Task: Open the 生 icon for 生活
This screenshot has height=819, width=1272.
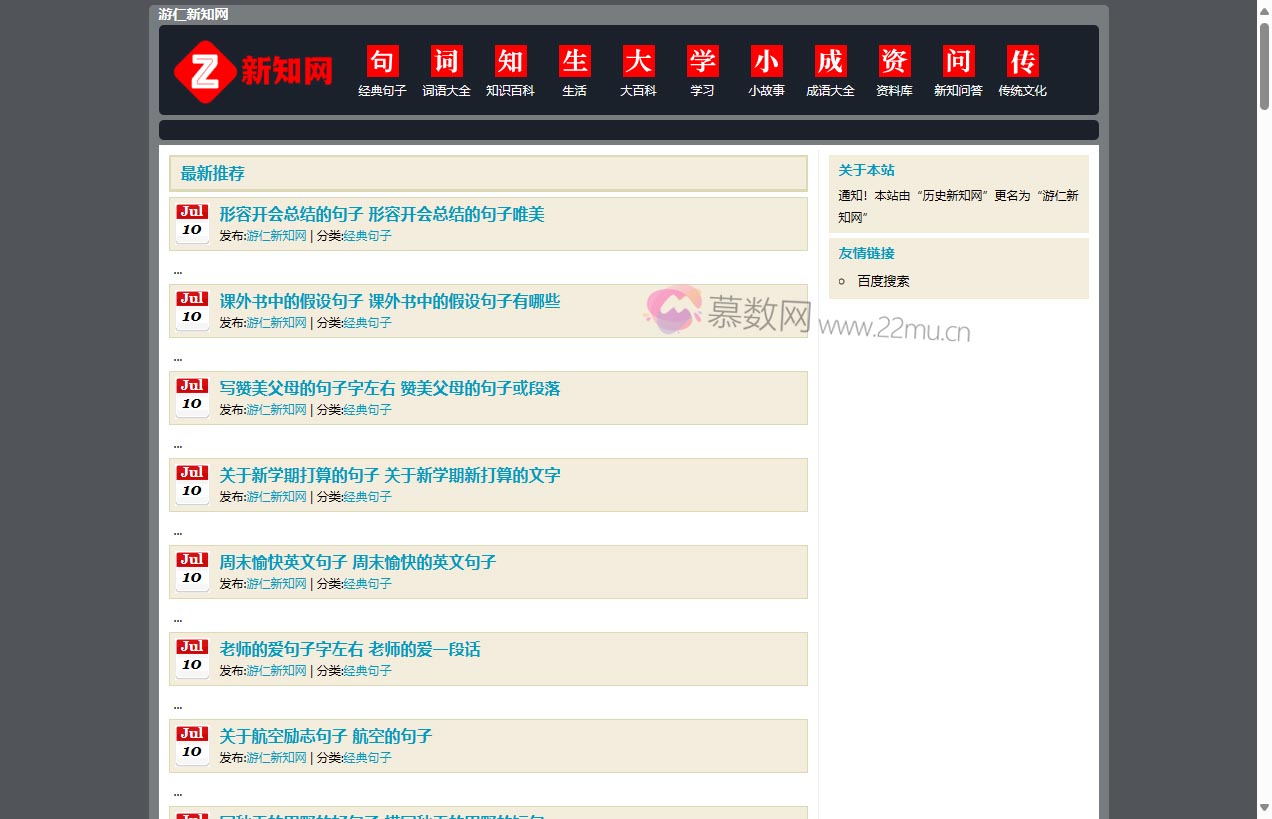Action: coord(575,61)
